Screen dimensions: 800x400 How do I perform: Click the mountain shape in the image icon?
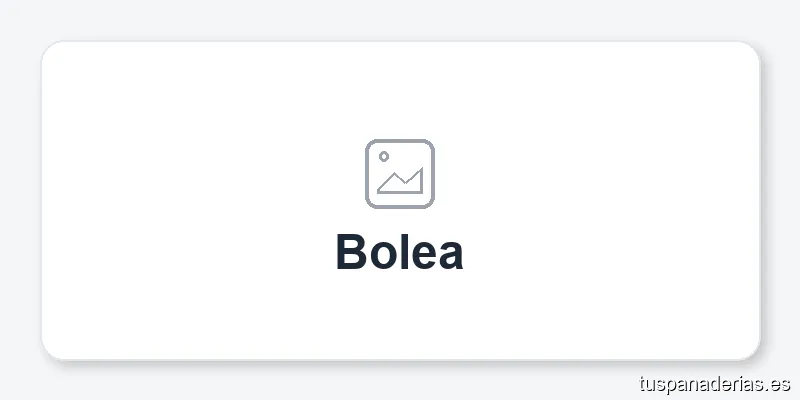pyautogui.click(x=402, y=182)
